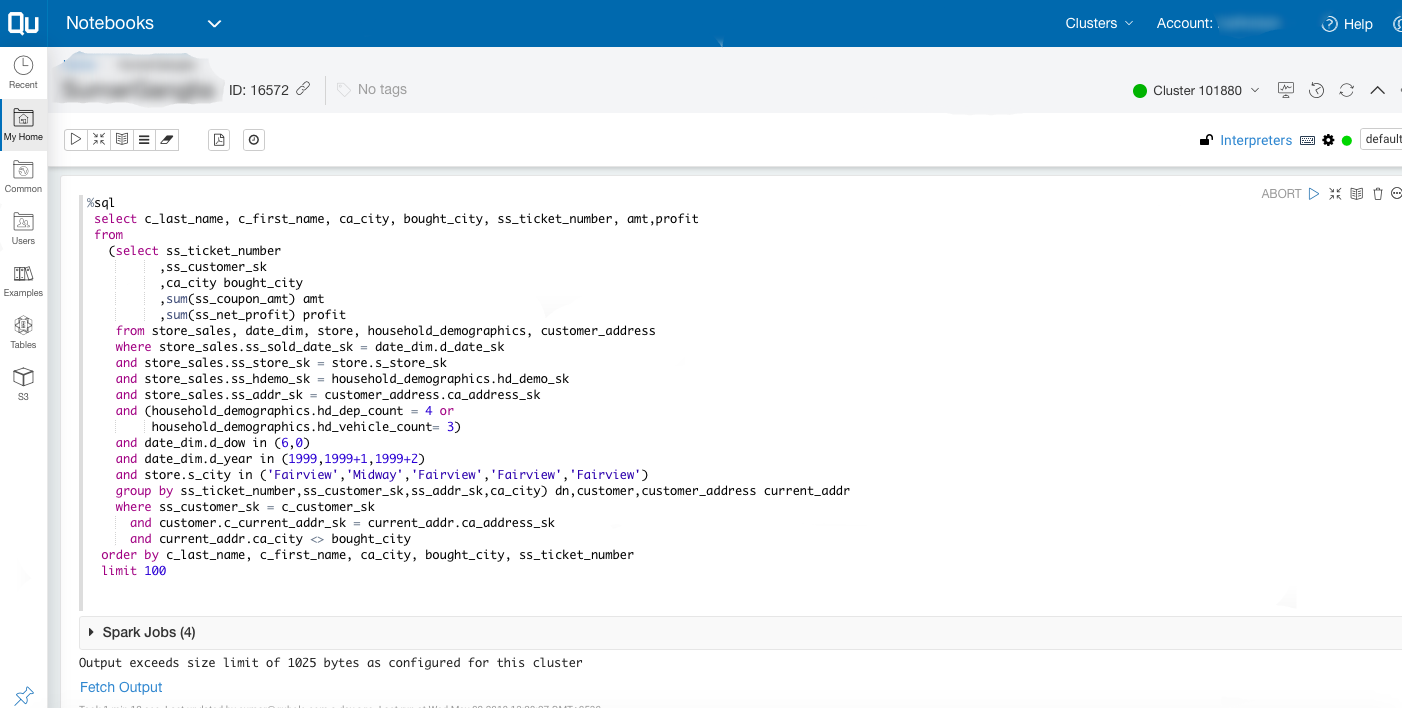Image resolution: width=1402 pixels, height=708 pixels.
Task: Click Fetch Output link
Action: [121, 687]
